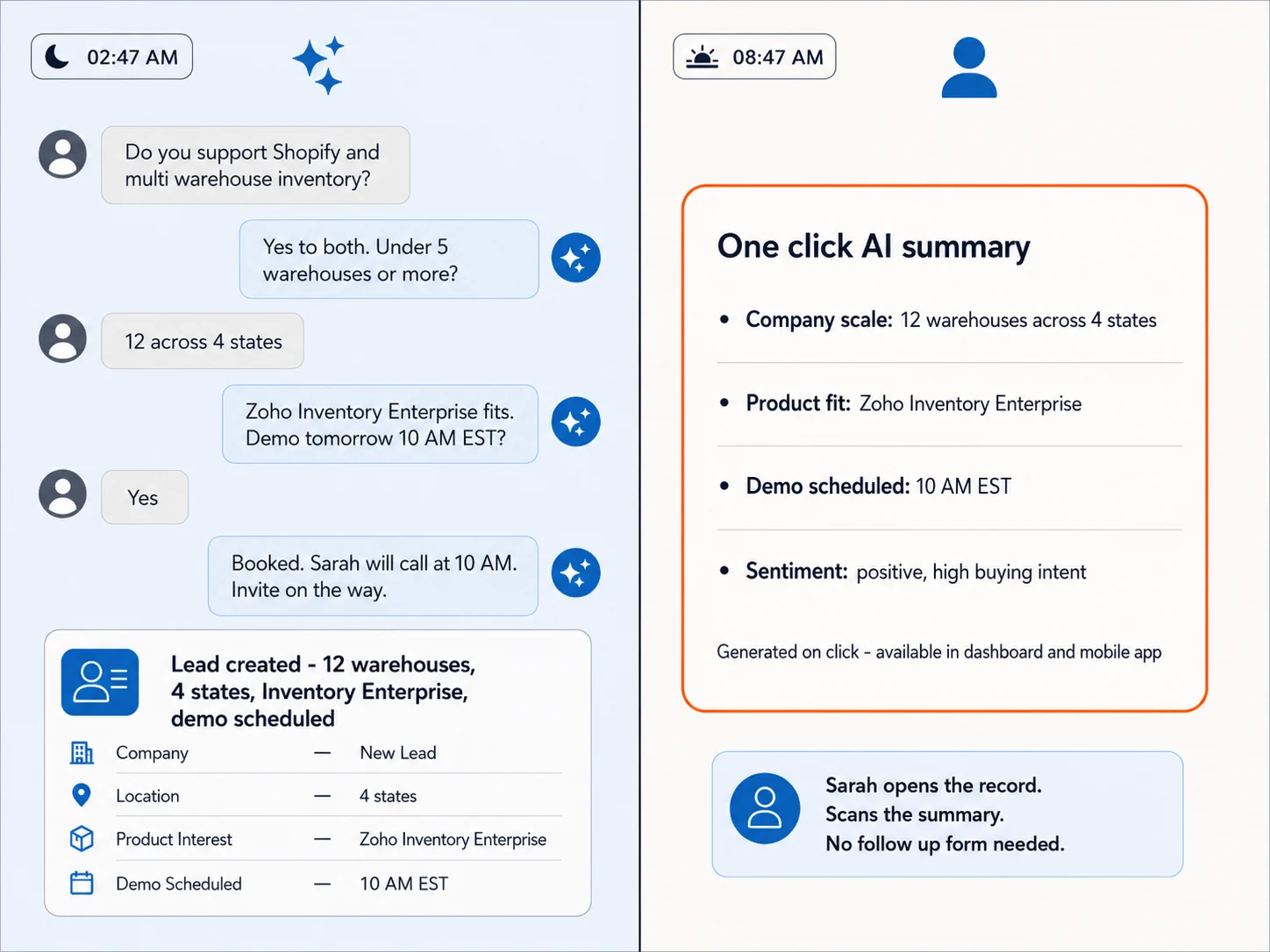Click the visitor avatar next to 'Yes'
Image resolution: width=1270 pixels, height=952 pixels.
click(x=63, y=494)
